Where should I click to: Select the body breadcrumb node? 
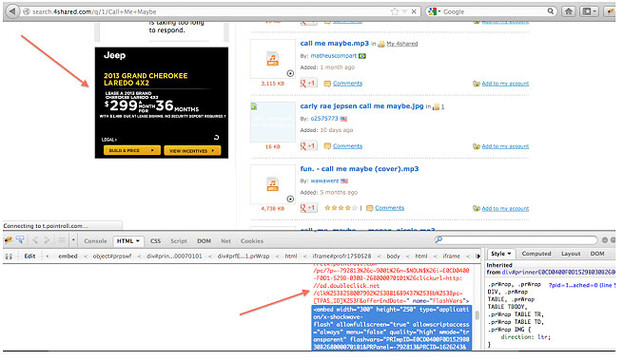[x=393, y=256]
